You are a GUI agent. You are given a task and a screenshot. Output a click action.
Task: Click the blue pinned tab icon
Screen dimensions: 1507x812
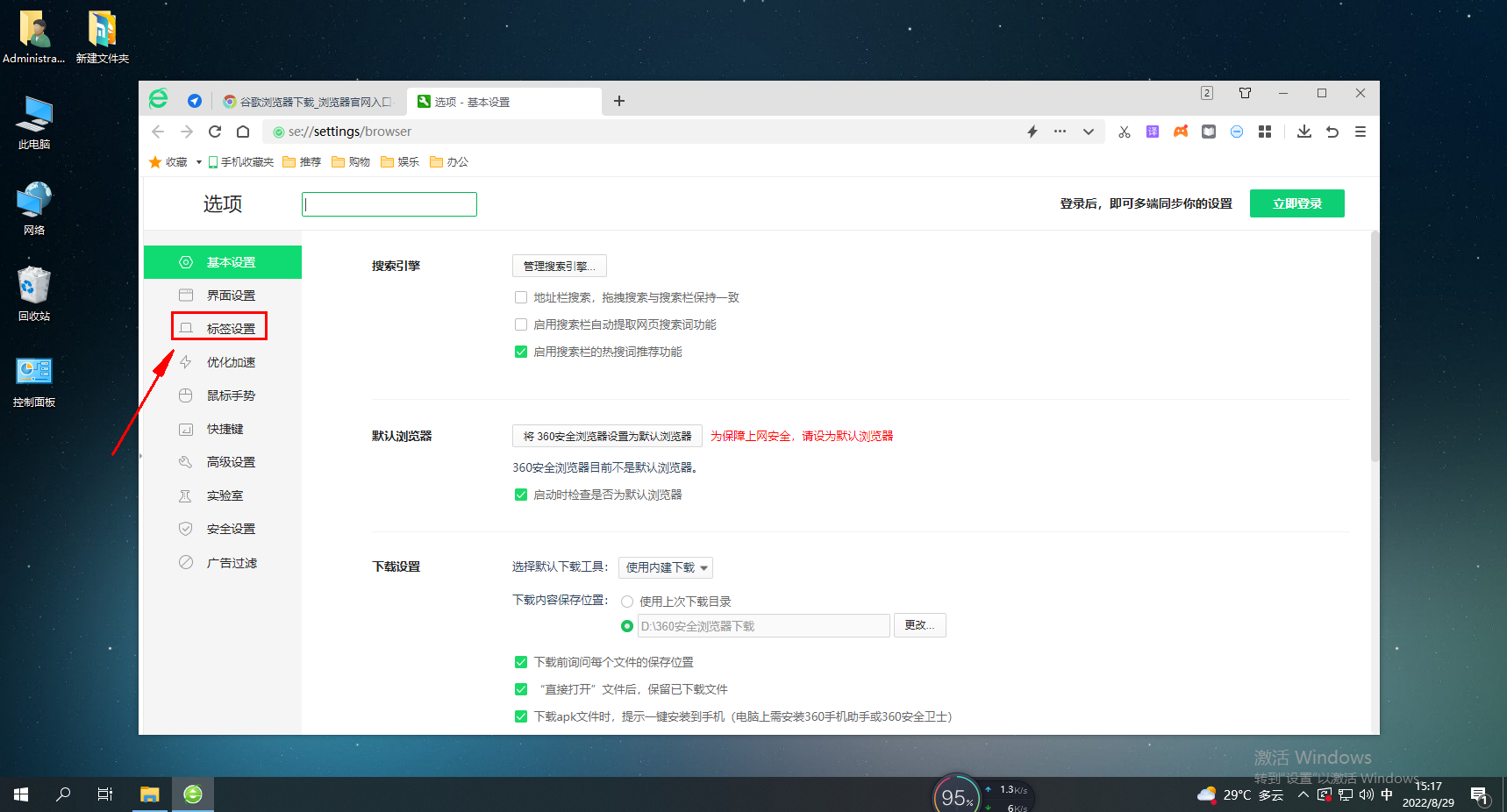coord(195,101)
